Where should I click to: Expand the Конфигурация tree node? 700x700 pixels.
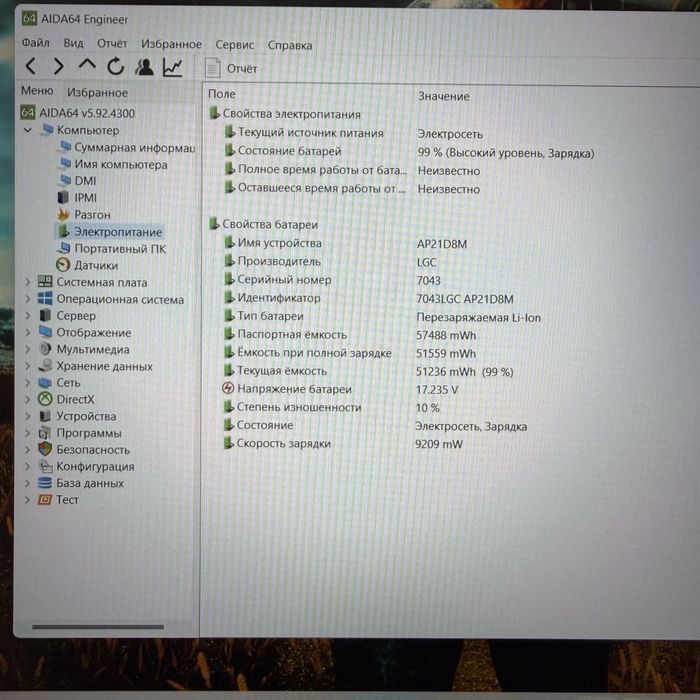click(x=28, y=466)
